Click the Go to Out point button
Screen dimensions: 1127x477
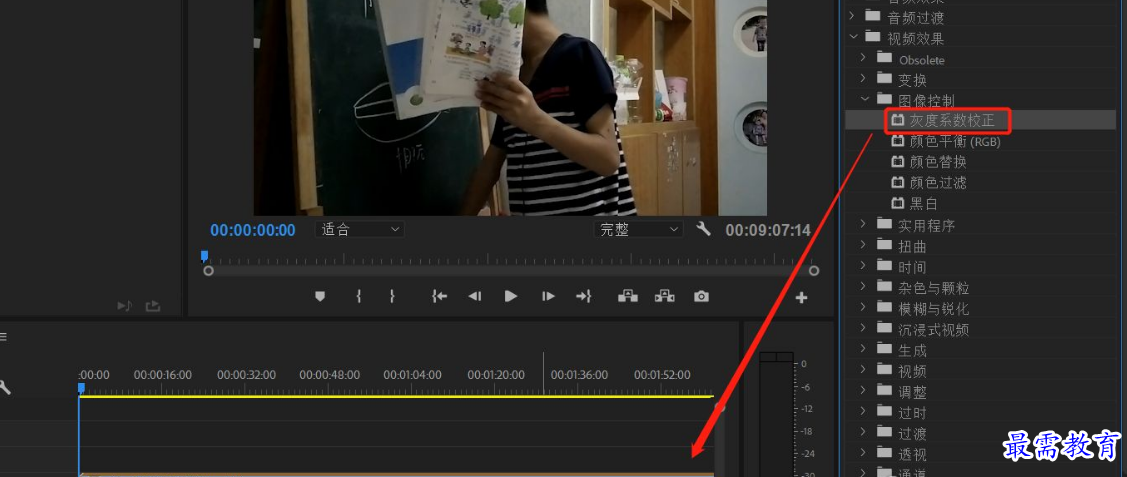click(583, 296)
